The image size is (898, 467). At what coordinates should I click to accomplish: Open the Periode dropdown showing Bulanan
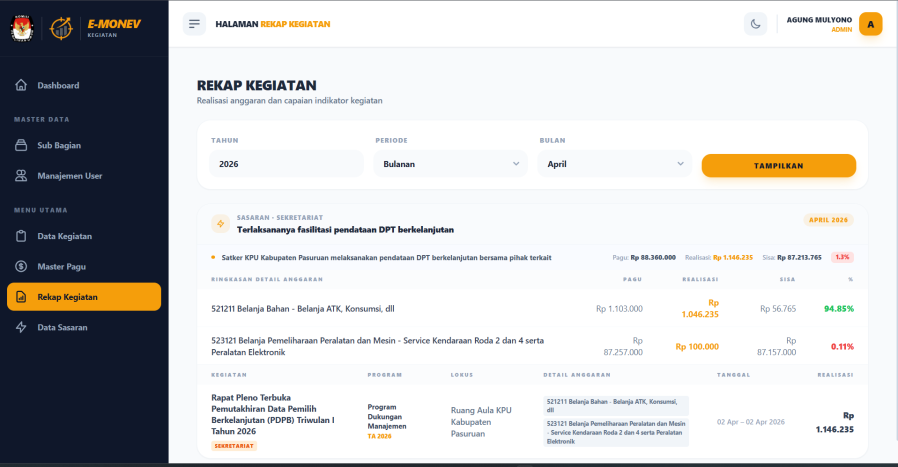pyautogui.click(x=450, y=164)
